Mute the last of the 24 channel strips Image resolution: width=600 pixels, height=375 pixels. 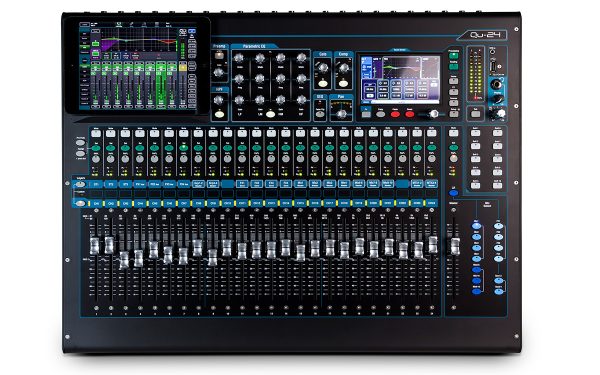click(x=431, y=134)
